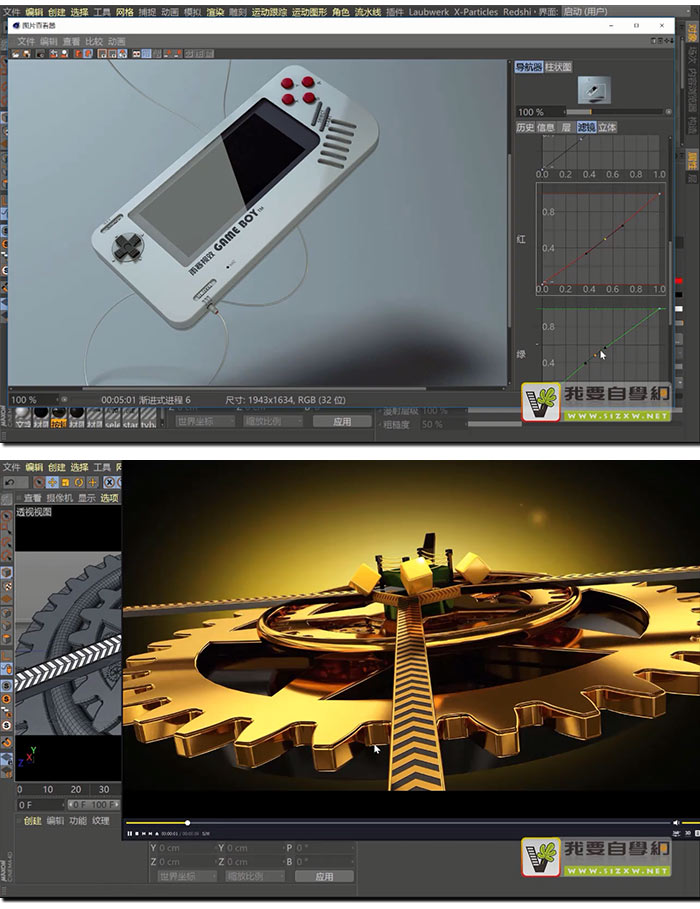
Task: Click the save icon in the Picture Viewer toolbar
Action: pos(27,53)
